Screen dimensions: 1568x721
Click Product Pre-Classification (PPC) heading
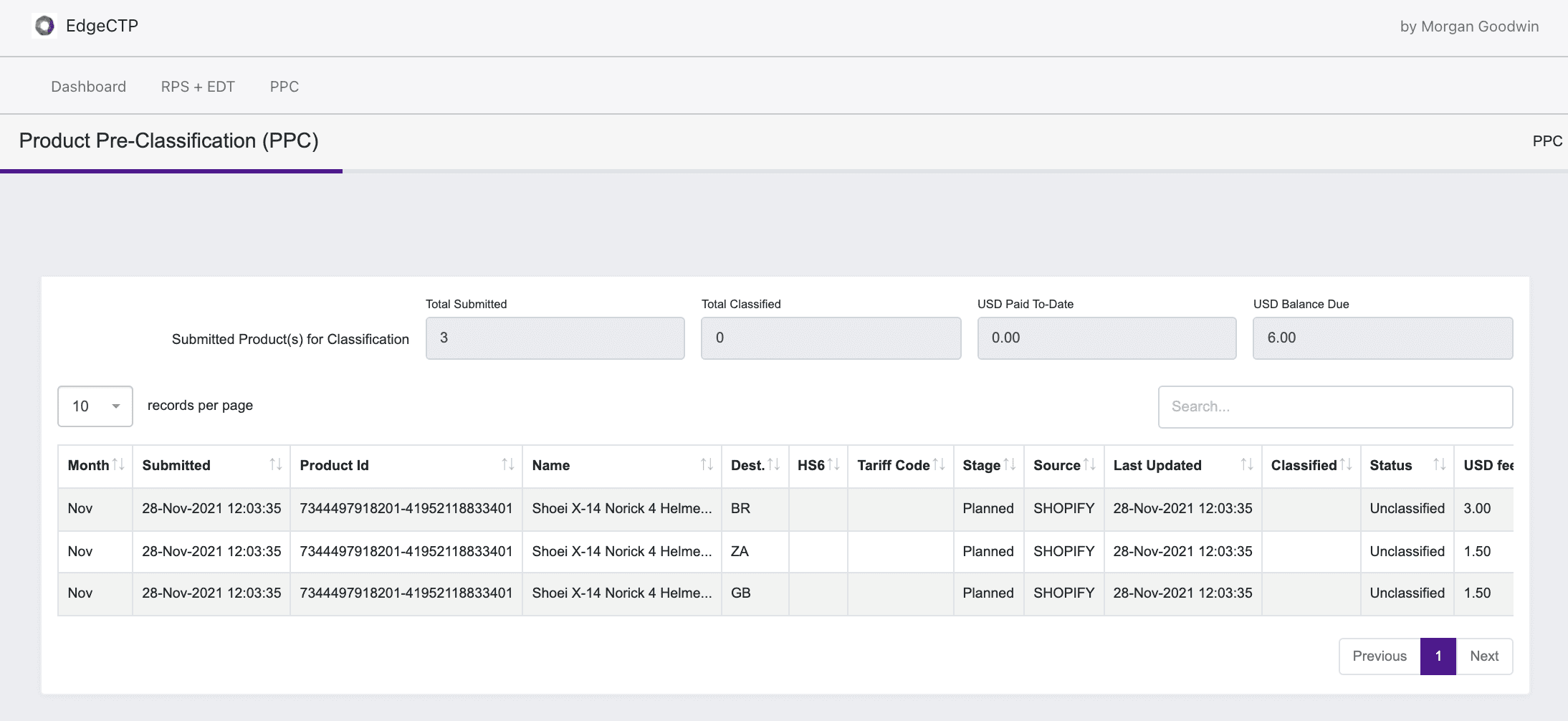pos(168,140)
